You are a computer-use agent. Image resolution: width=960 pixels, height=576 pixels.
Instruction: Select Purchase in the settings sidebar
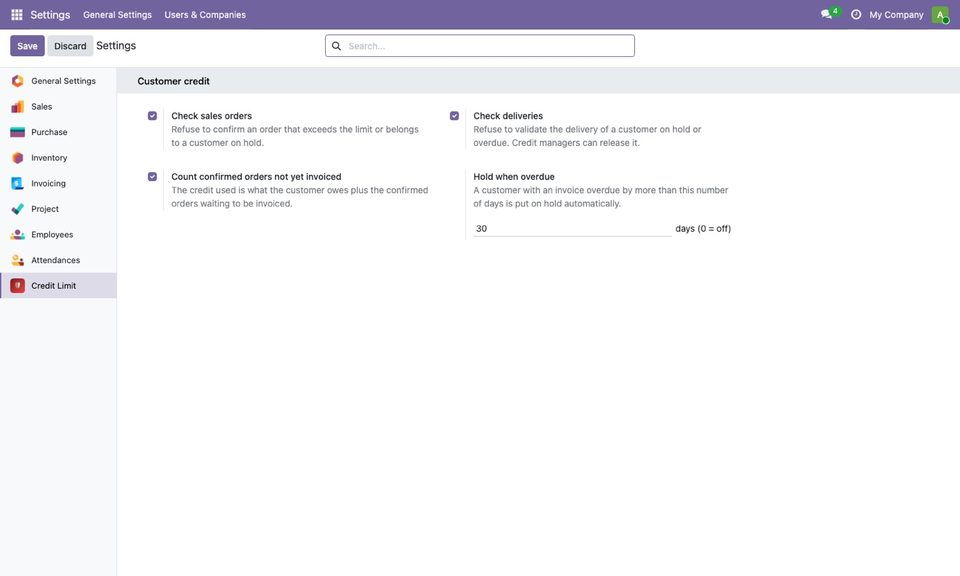(58, 132)
